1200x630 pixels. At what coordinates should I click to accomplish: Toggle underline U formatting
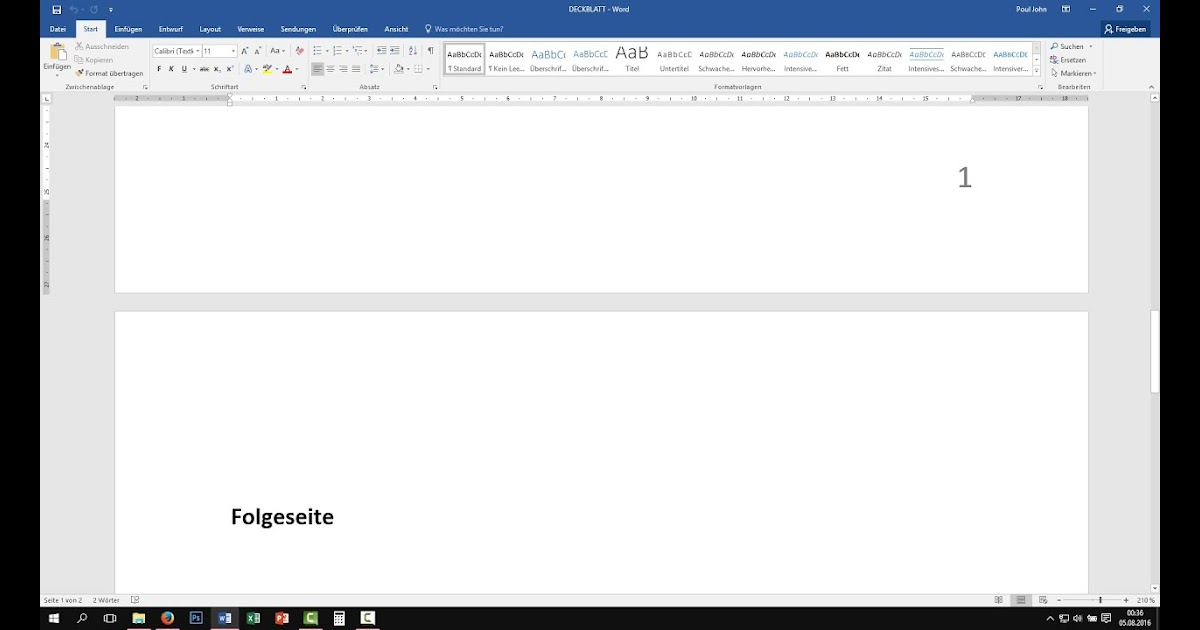pos(183,69)
